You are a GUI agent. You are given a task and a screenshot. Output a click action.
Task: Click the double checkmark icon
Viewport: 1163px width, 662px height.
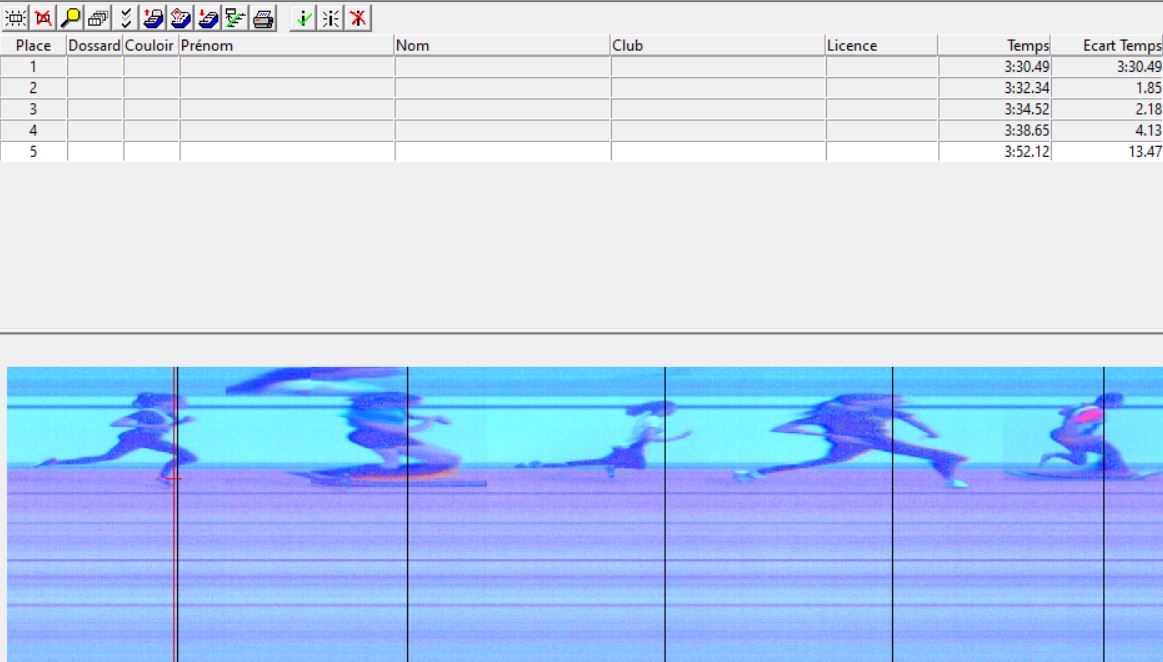point(125,18)
